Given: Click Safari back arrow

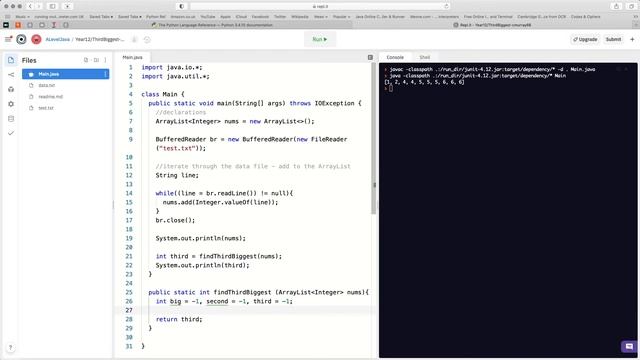Looking at the screenshot, I should (30, 7).
